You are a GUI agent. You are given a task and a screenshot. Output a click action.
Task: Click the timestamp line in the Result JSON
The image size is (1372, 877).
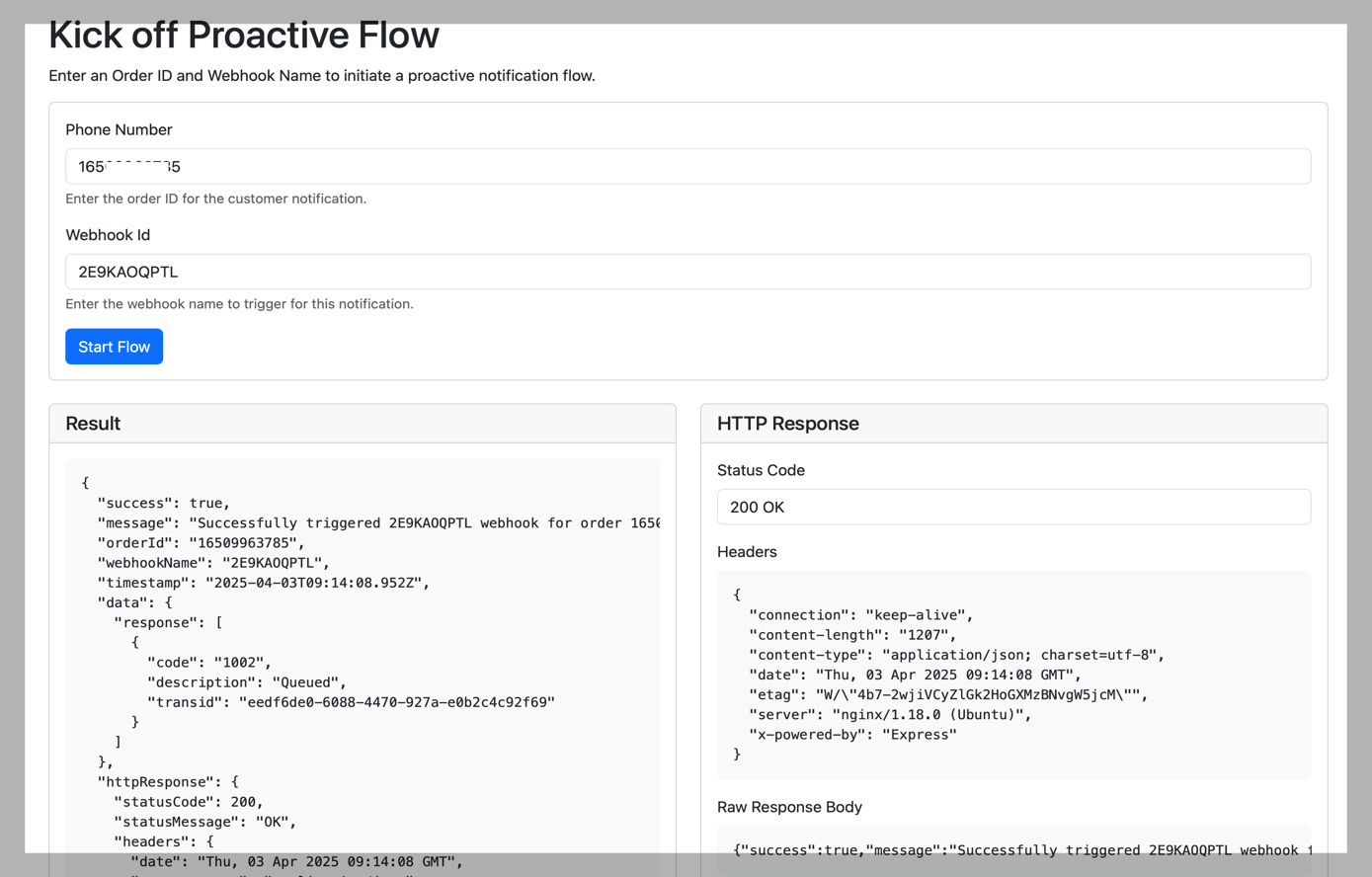tap(264, 583)
